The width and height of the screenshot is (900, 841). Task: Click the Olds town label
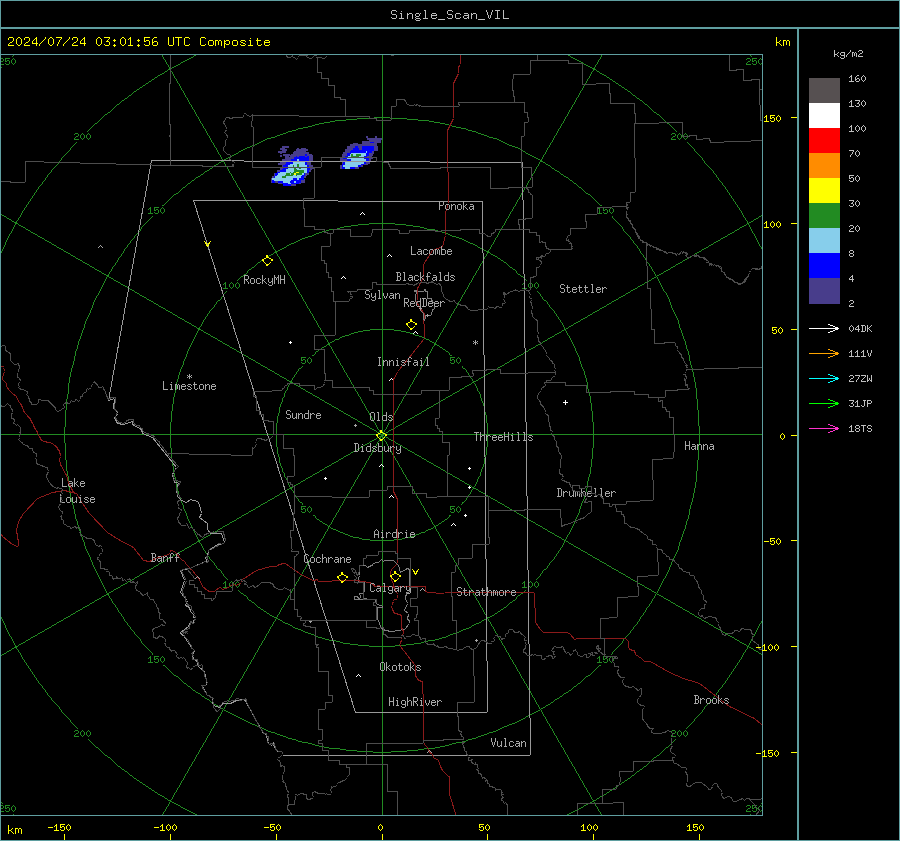pos(381,417)
